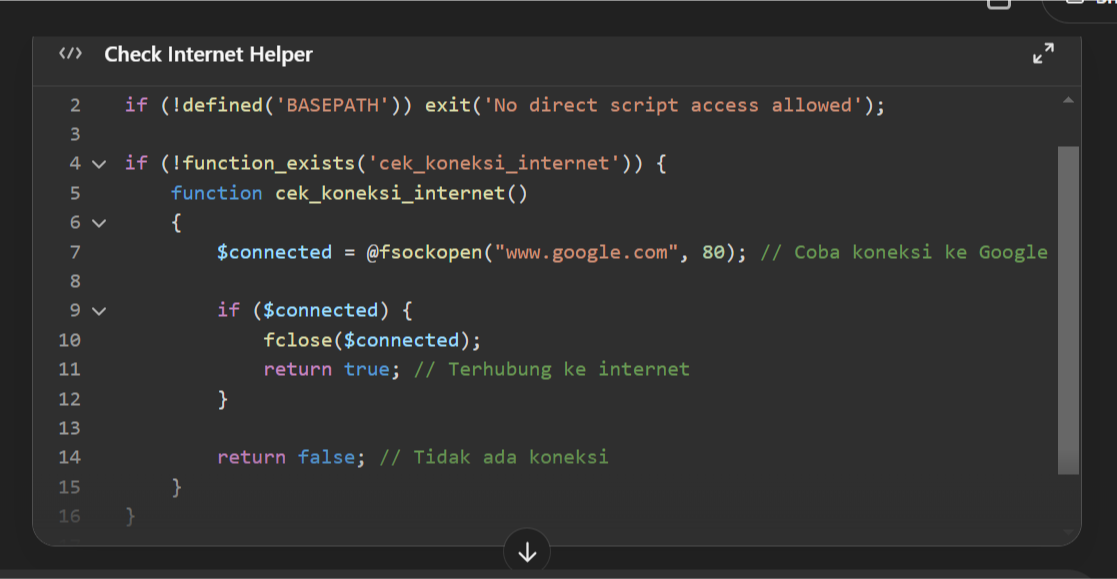
Task: Click the fclose call on line 10
Action: point(298,340)
